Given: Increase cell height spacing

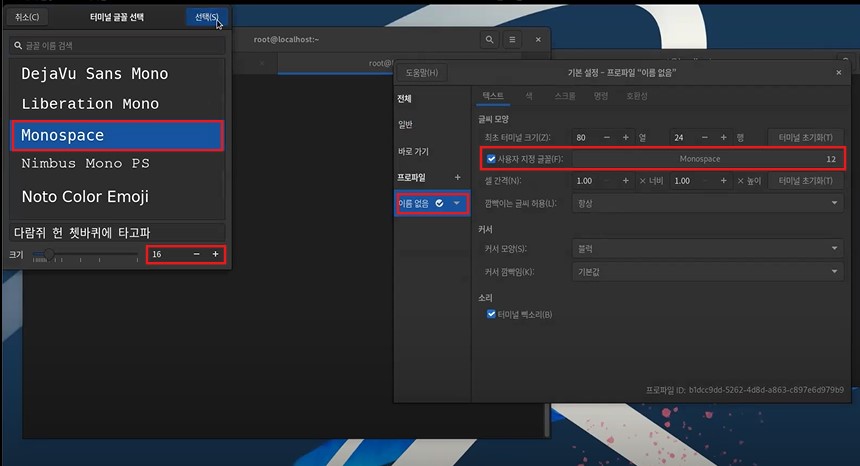Looking at the screenshot, I should (x=723, y=180).
